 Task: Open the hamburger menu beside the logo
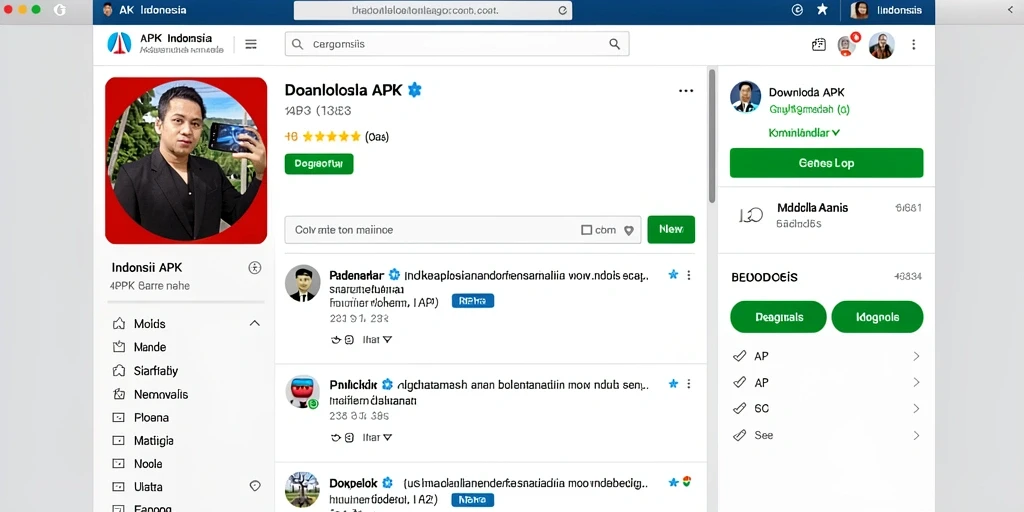tap(251, 44)
